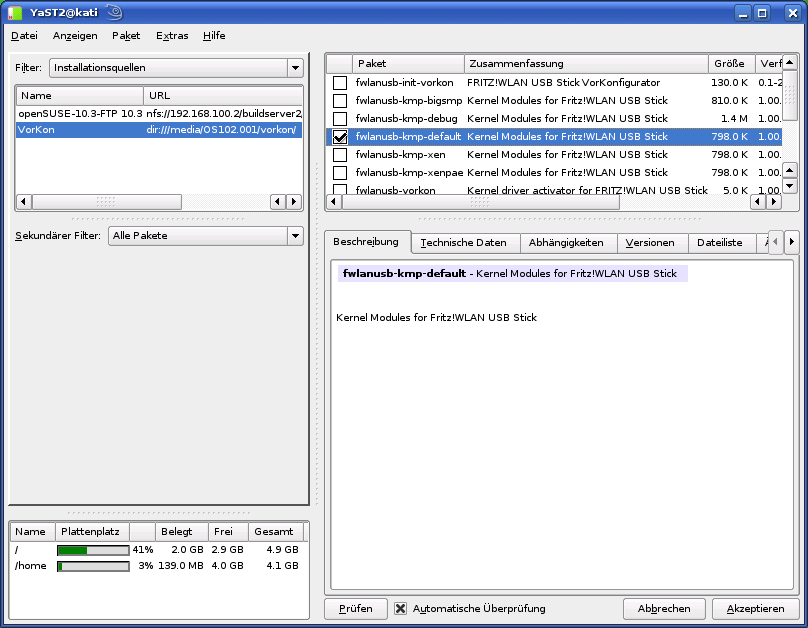Image resolution: width=808 pixels, height=628 pixels.
Task: Toggle fwlanusb-vorkon package checkbox
Action: [x=340, y=190]
